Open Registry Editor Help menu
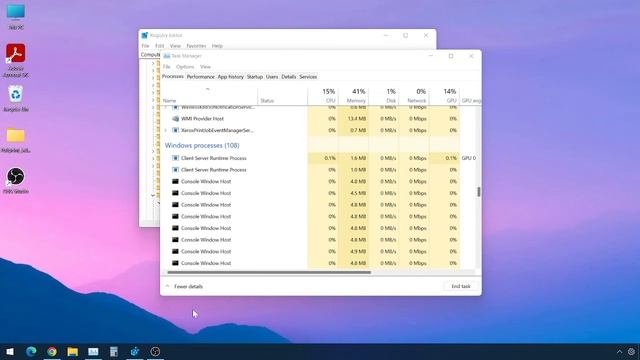 tap(217, 46)
